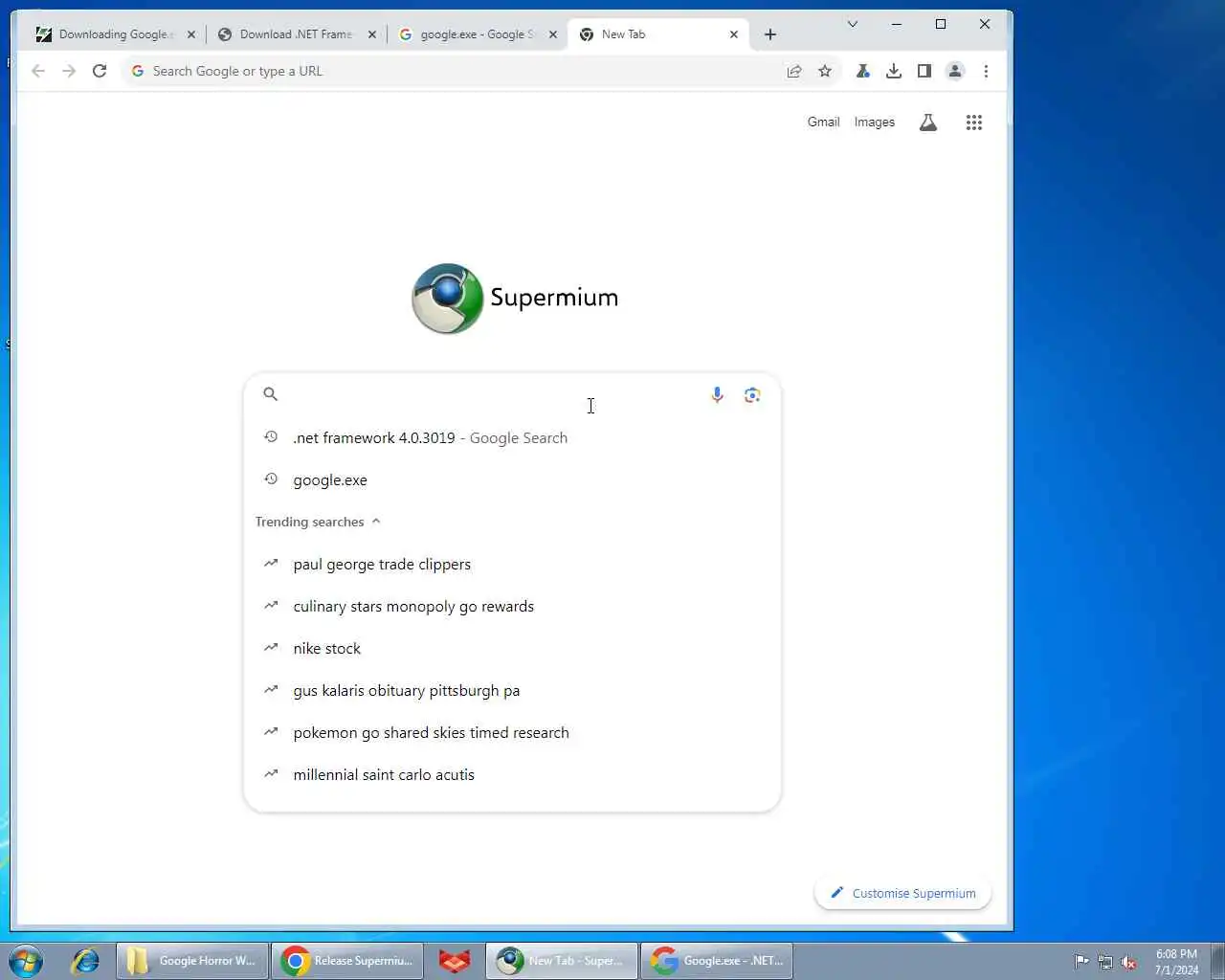This screenshot has width=1225, height=980.
Task: Open the three-dot browser menu
Action: point(986,71)
